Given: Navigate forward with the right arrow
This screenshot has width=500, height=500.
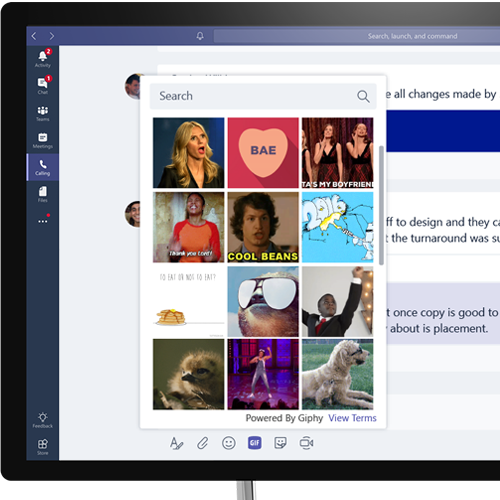Looking at the screenshot, I should pyautogui.click(x=52, y=36).
